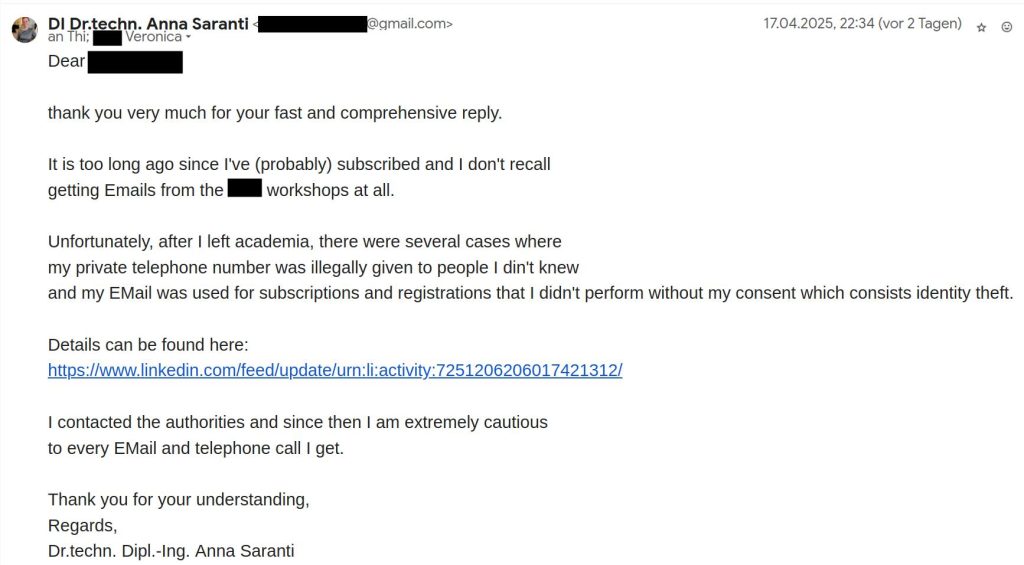
Task: Click the 'Details can be found here:' text
Action: (148, 345)
